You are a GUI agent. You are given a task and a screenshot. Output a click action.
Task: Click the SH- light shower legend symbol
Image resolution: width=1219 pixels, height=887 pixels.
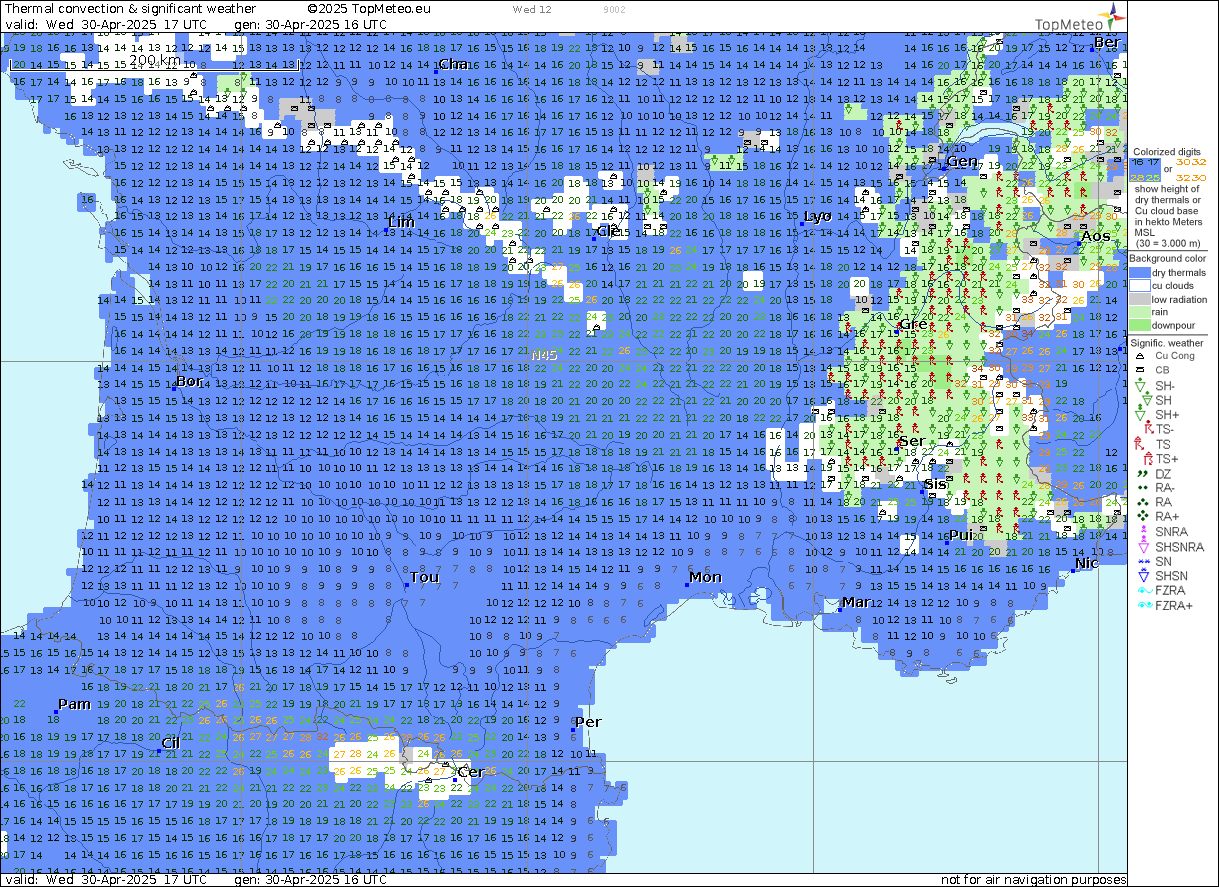tap(1139, 385)
